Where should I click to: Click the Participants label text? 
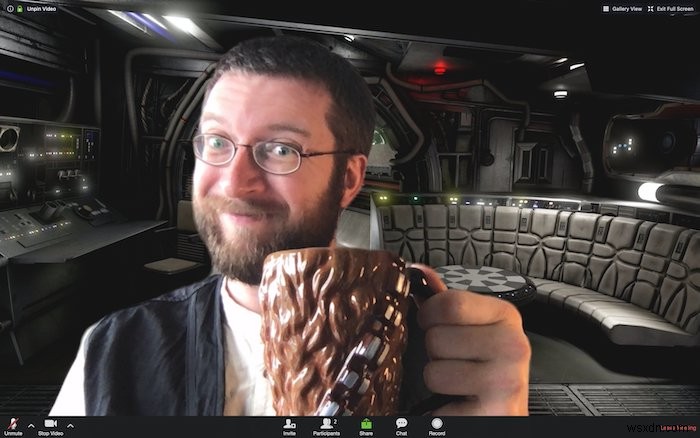326,434
